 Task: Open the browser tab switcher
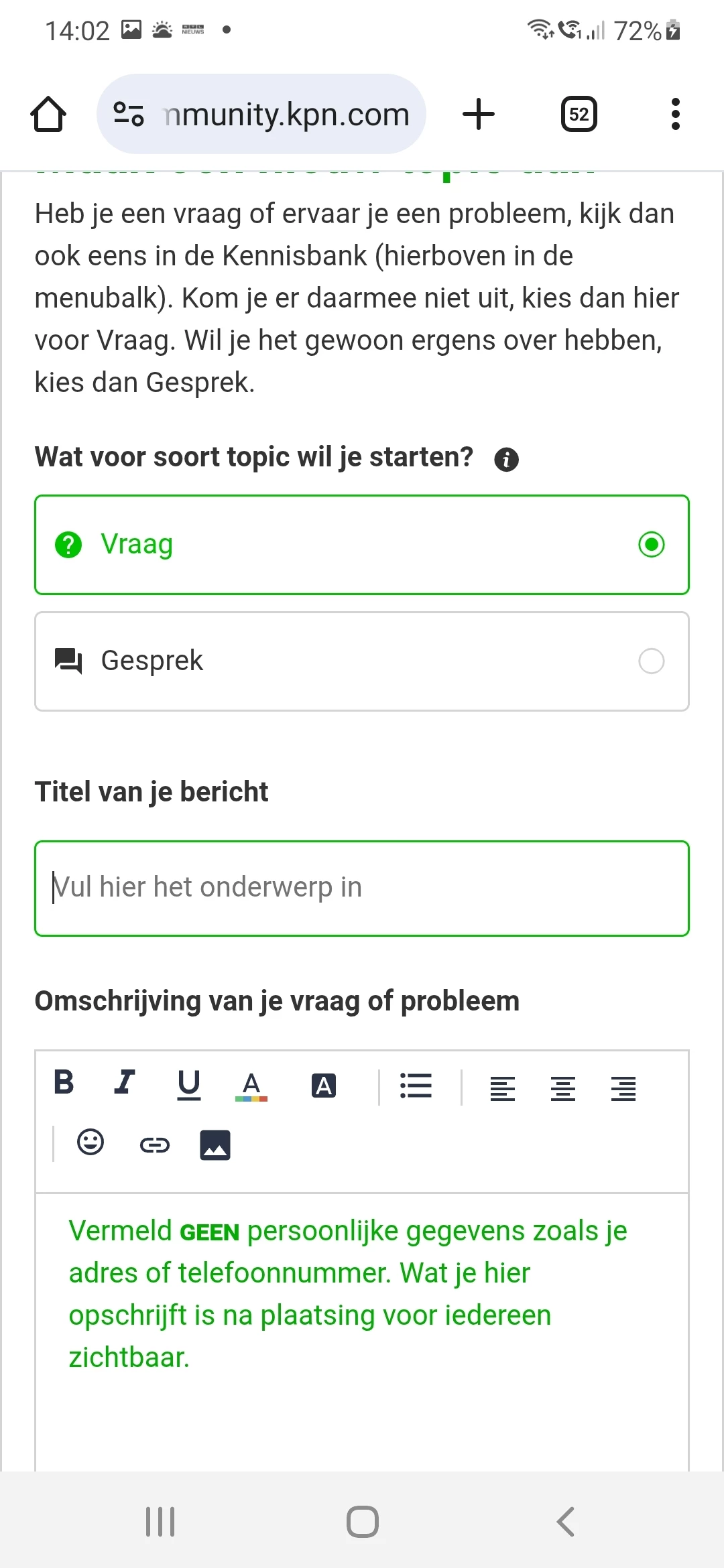point(579,115)
